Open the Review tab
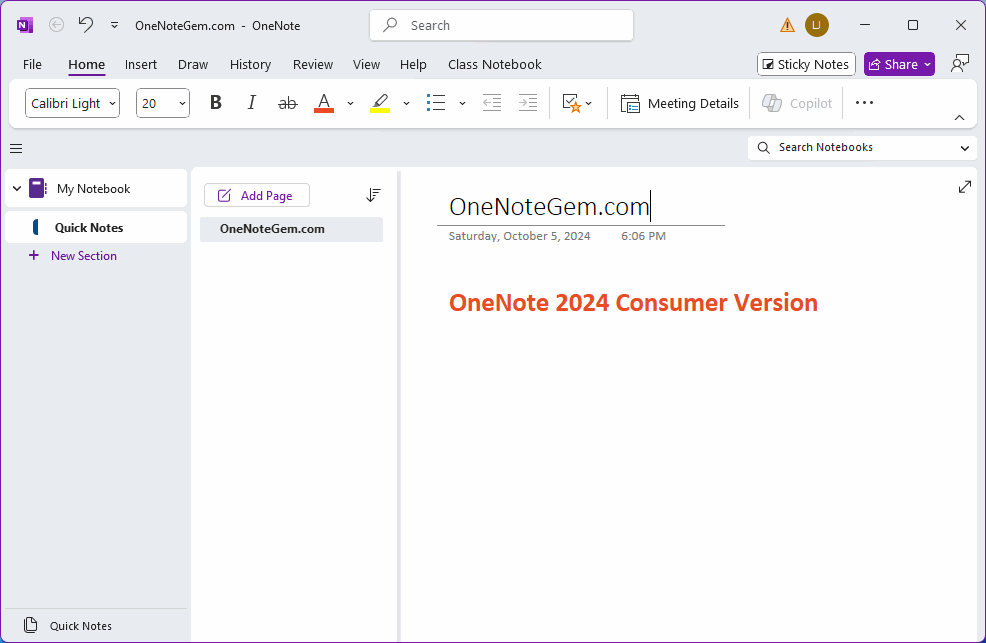The image size is (986, 643). click(313, 64)
